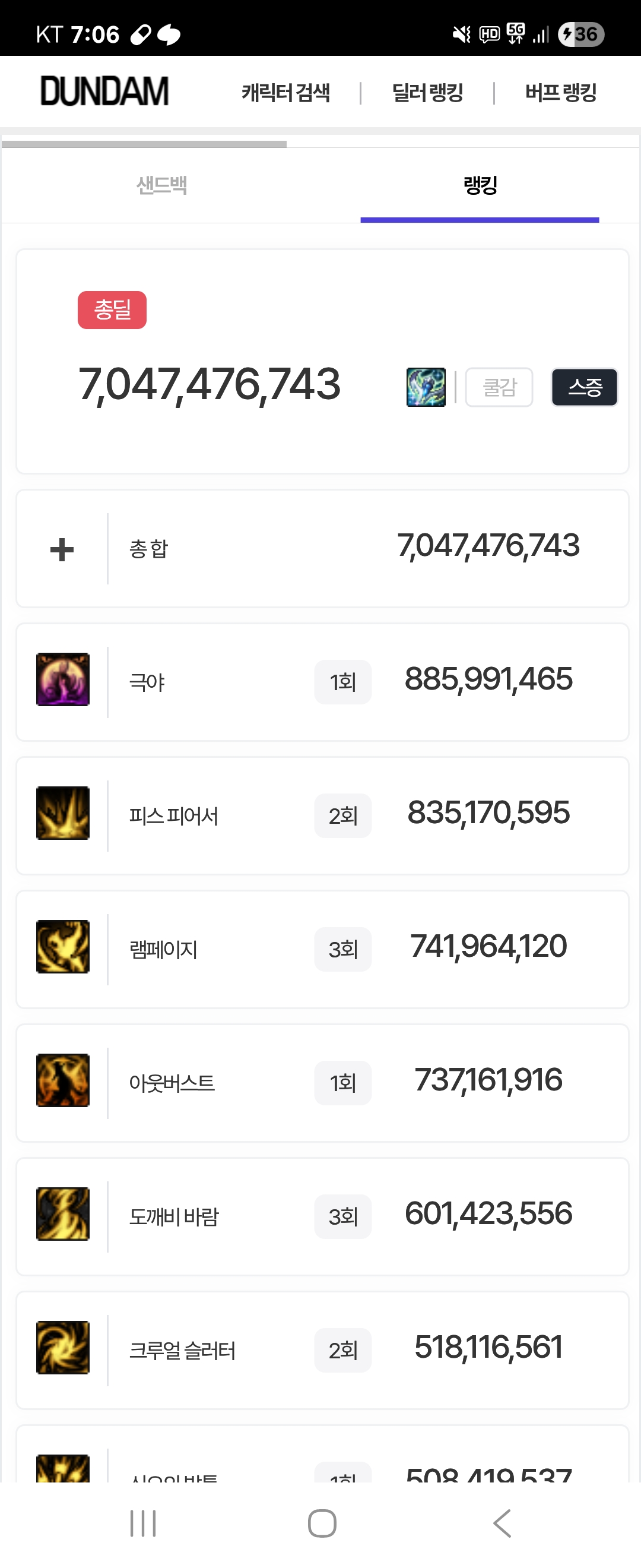
Task: Switch to the 샌드백 tab
Action: tap(162, 185)
